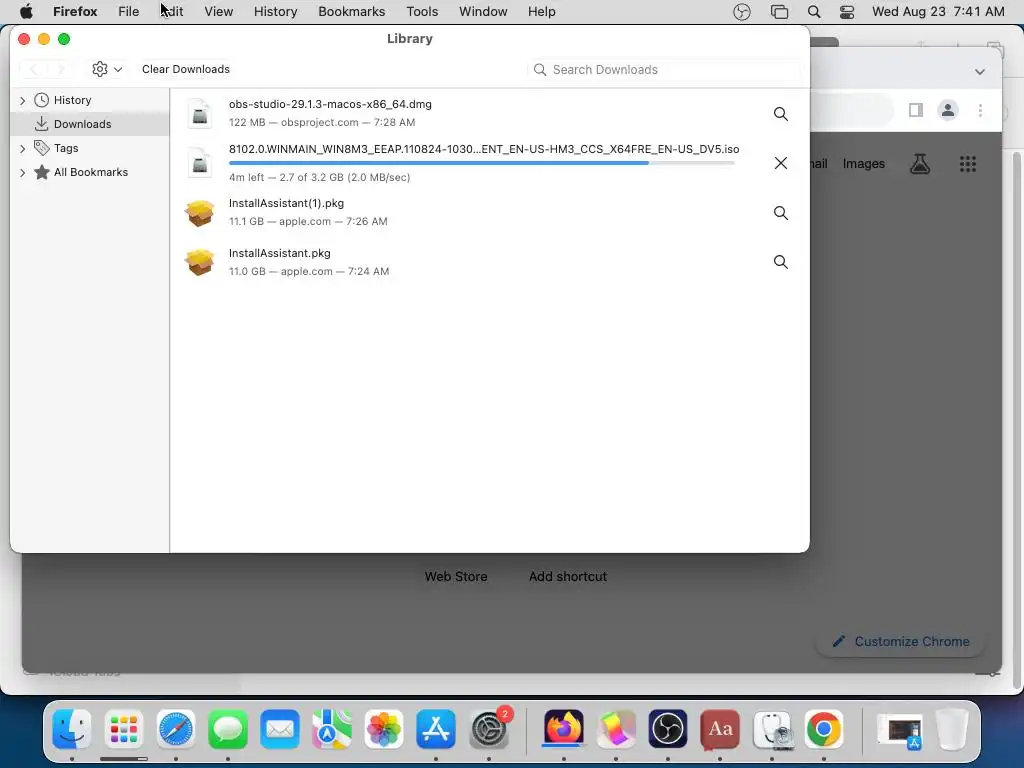Click the obs-studio dmg file icon
This screenshot has height=768, width=1024.
click(200, 114)
